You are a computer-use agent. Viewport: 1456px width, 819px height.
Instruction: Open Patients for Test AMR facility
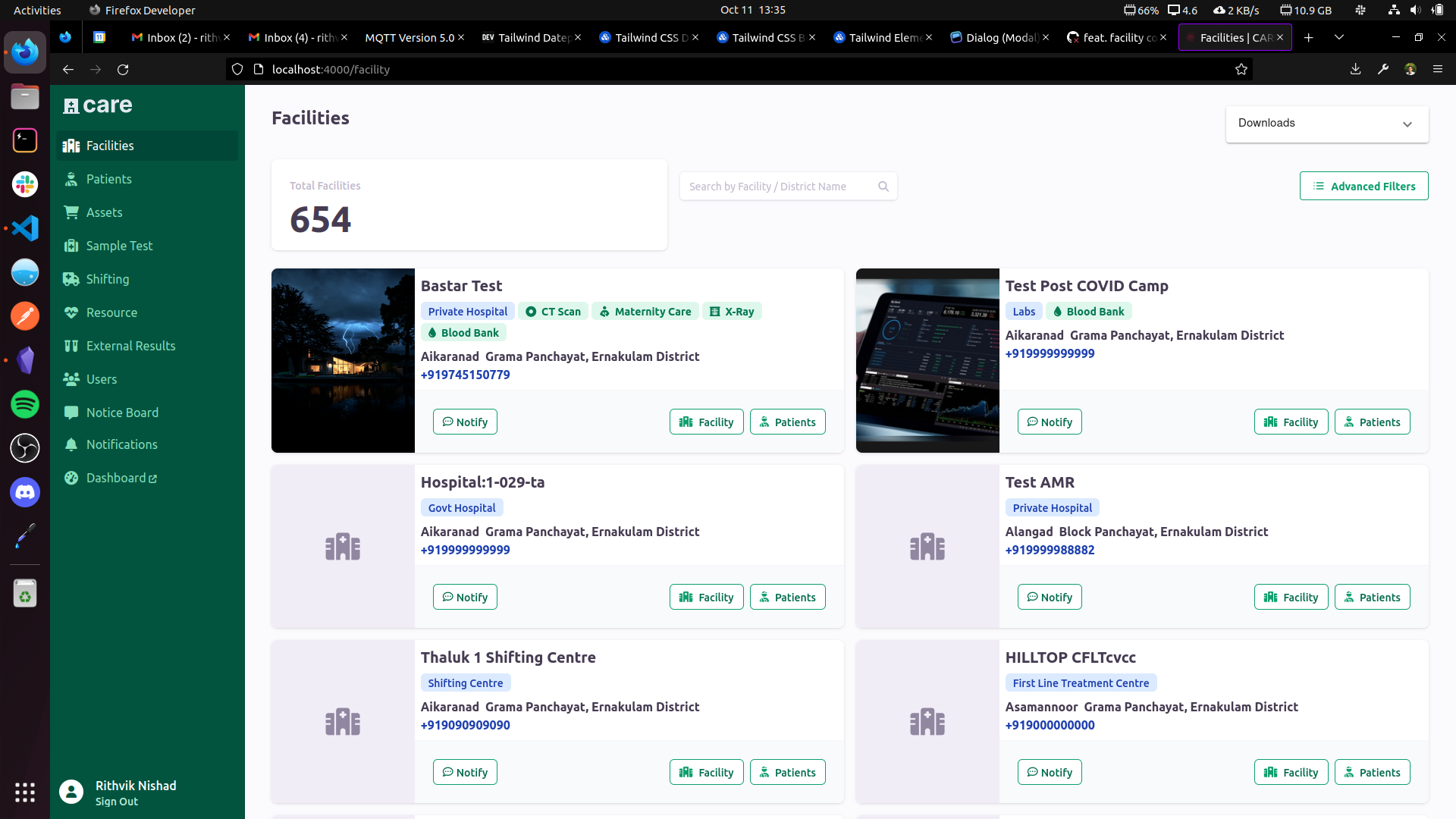tap(1372, 597)
